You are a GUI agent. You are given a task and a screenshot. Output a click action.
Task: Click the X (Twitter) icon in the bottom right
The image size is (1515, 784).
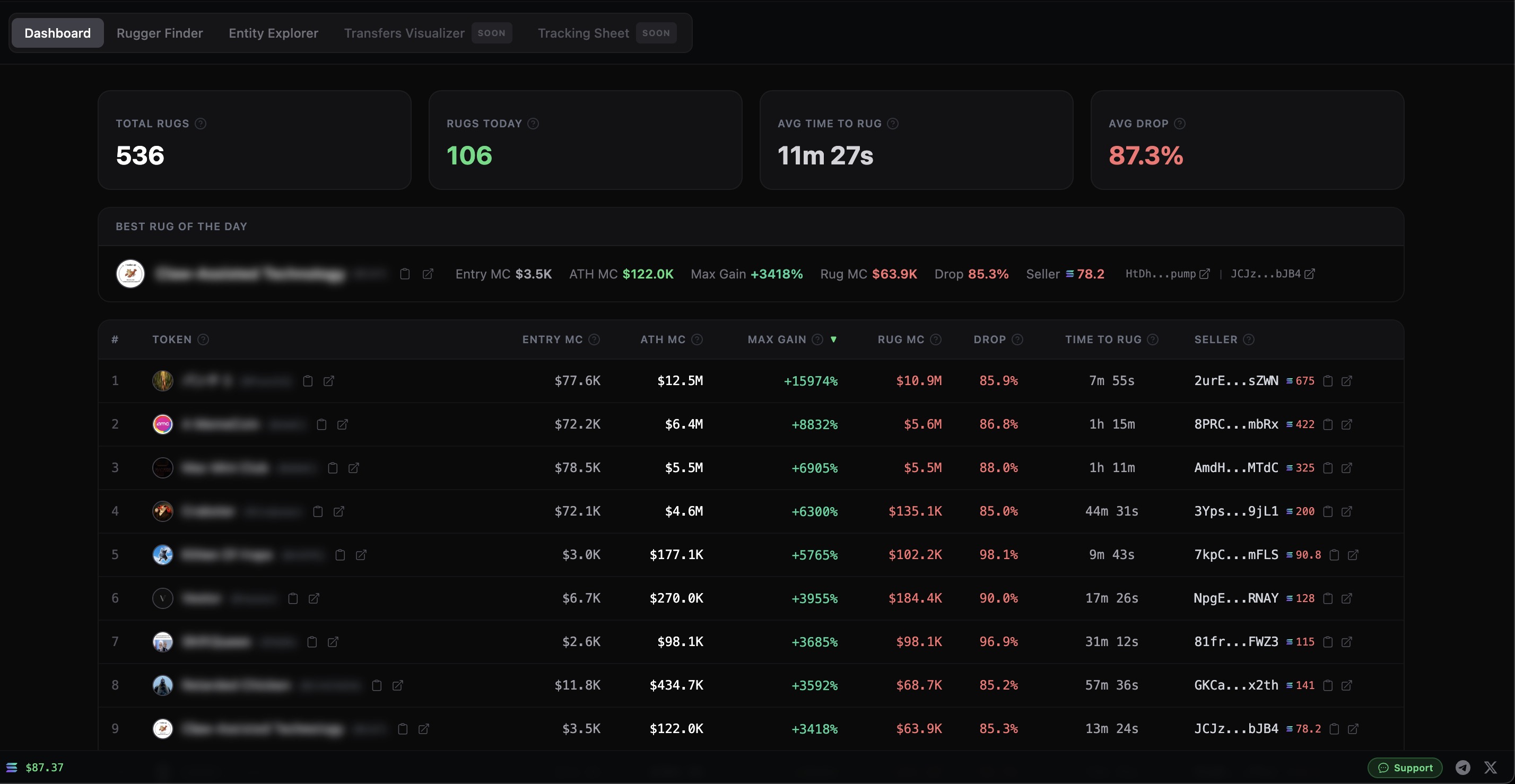[x=1492, y=768]
